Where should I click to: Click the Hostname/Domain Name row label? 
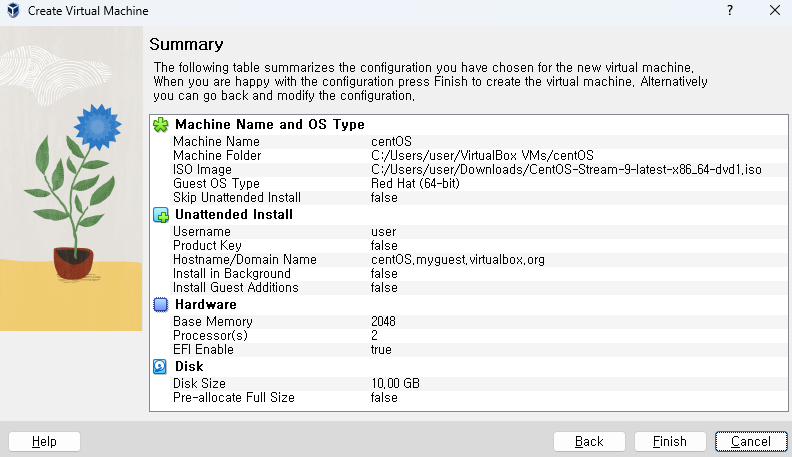point(244,260)
